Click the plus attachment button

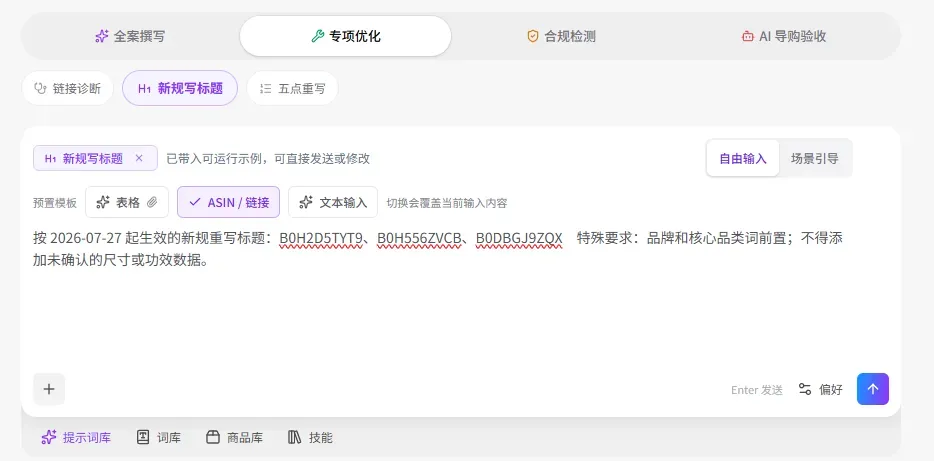49,389
